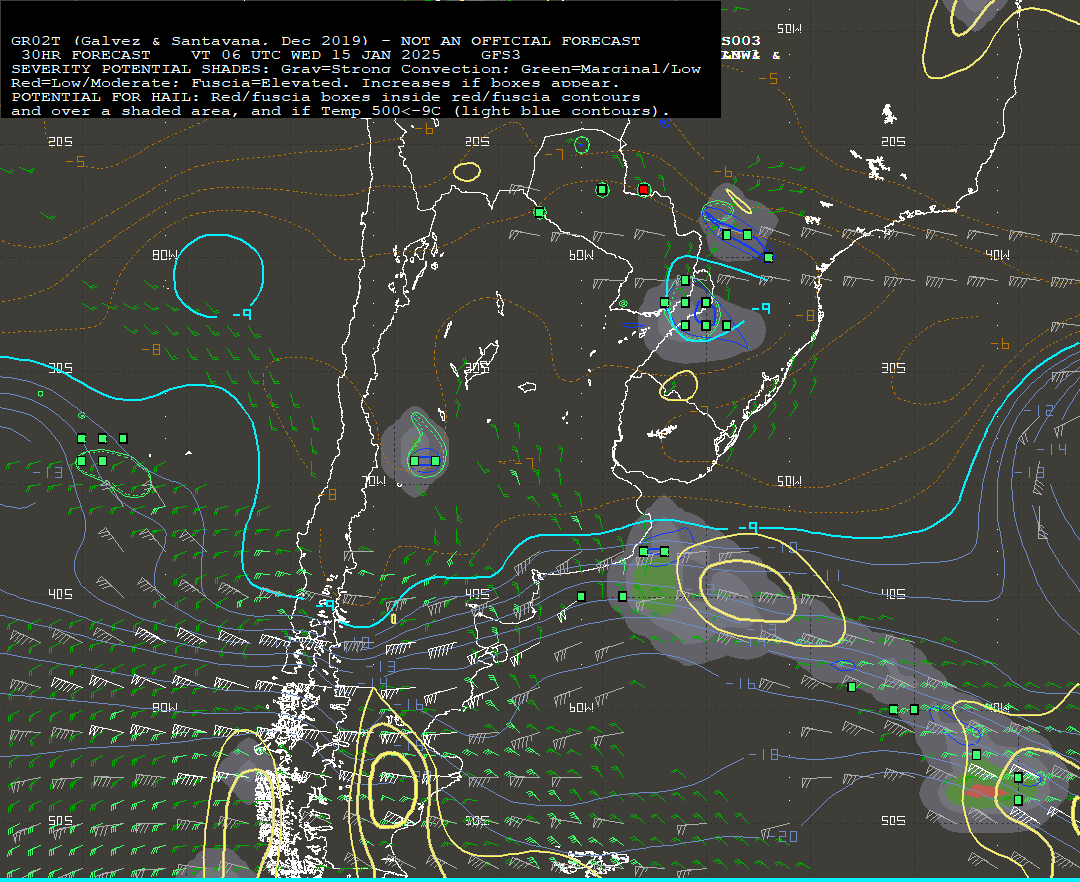
Task: Click the '-13' contour label near green boxes
Action: click(x=48, y=472)
